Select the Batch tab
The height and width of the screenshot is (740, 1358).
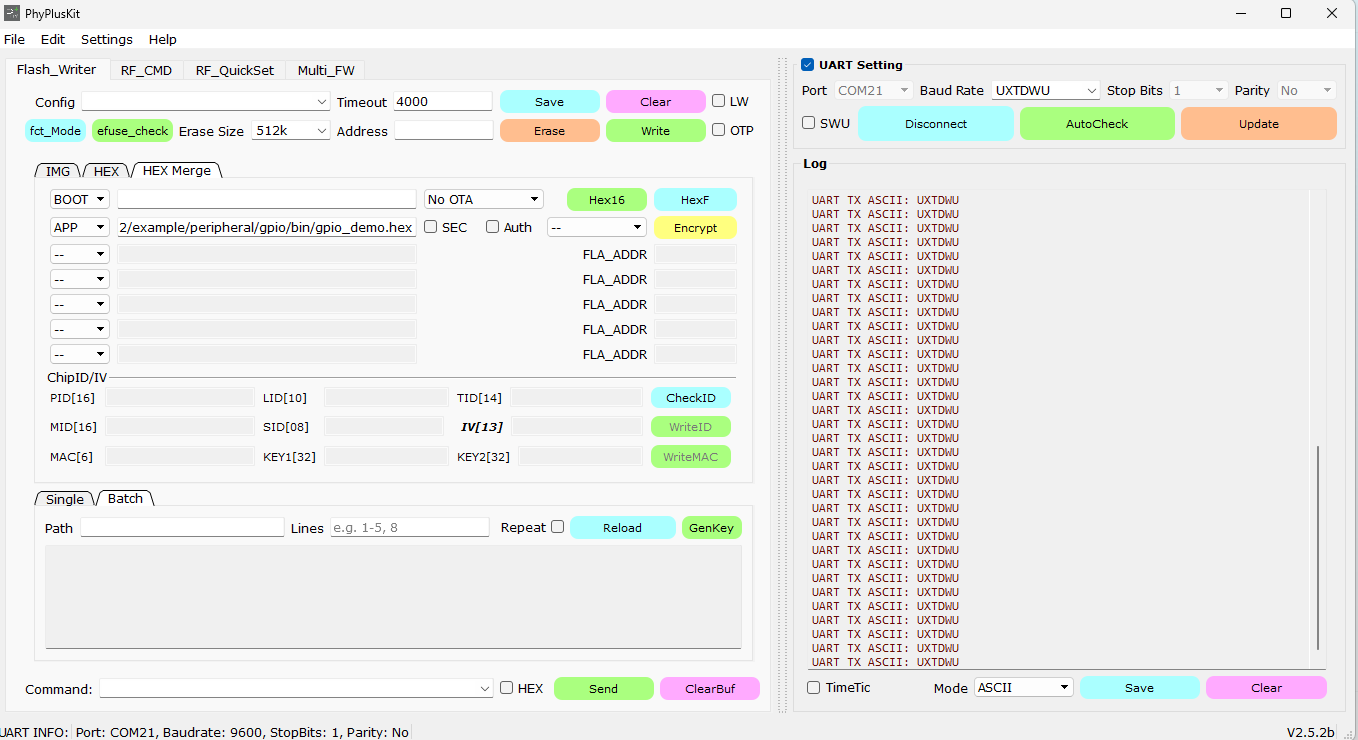(x=126, y=498)
